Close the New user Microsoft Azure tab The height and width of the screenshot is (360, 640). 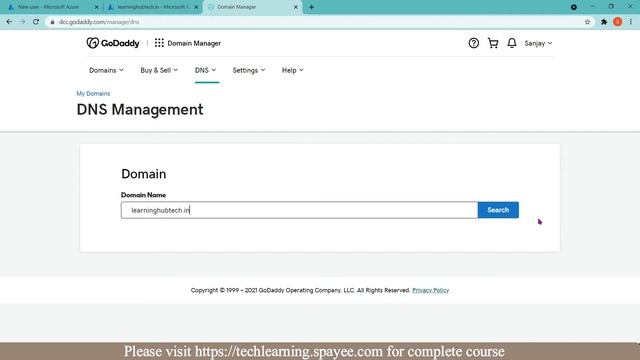[97, 7]
